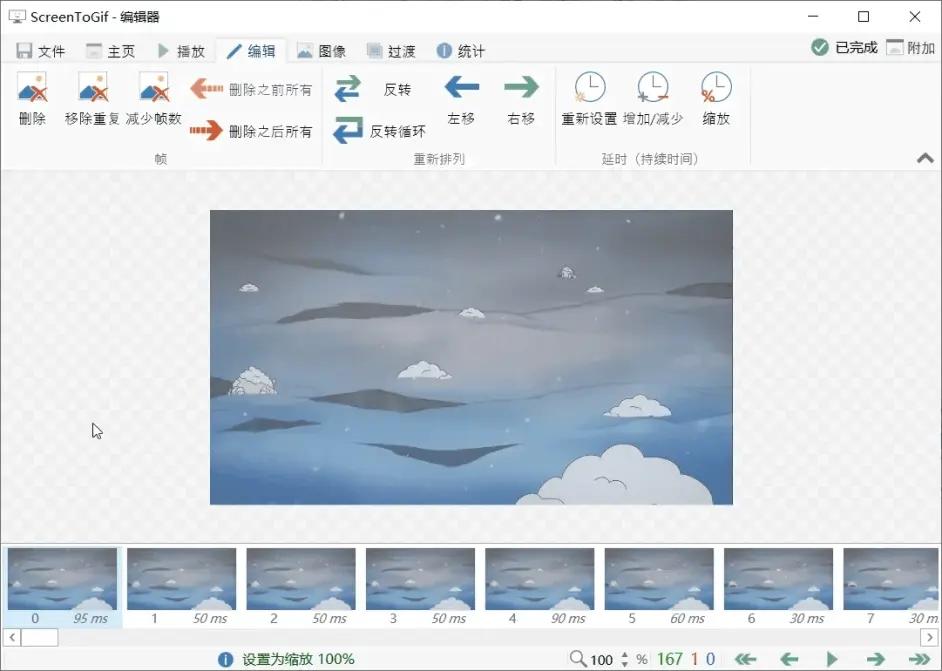Screen dimensions: 942x671
Task: Click the current frame index 0
Action: [710, 659]
